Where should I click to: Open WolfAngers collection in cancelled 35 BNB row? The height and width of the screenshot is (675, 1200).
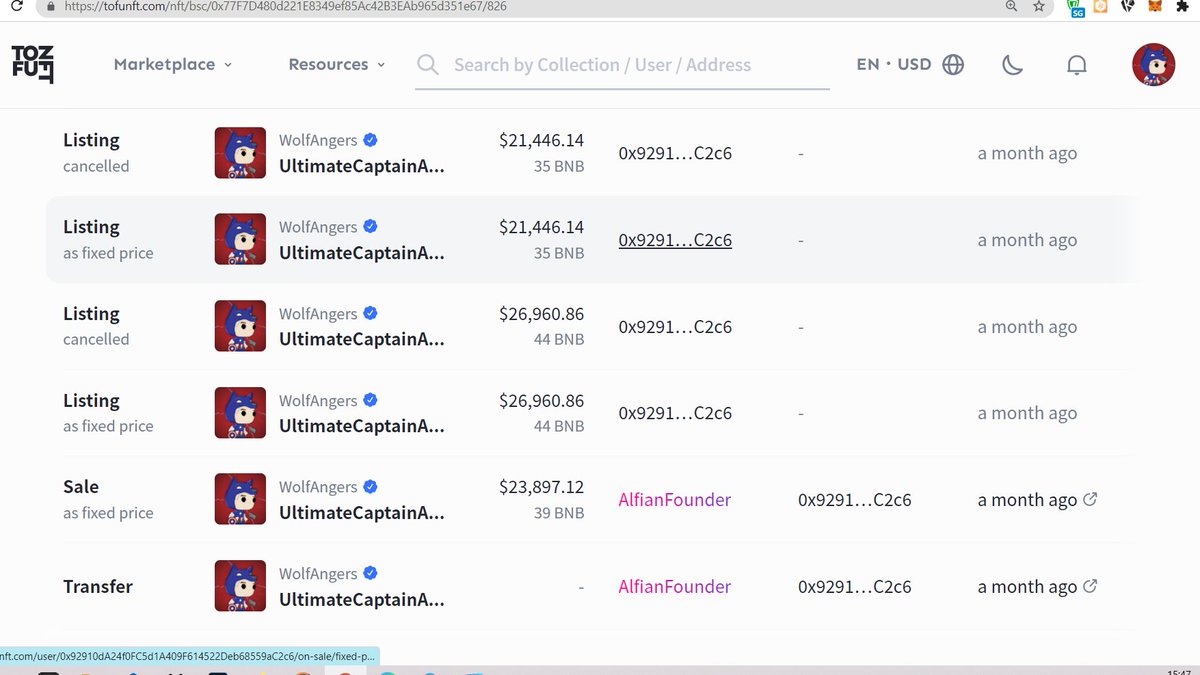coord(318,140)
